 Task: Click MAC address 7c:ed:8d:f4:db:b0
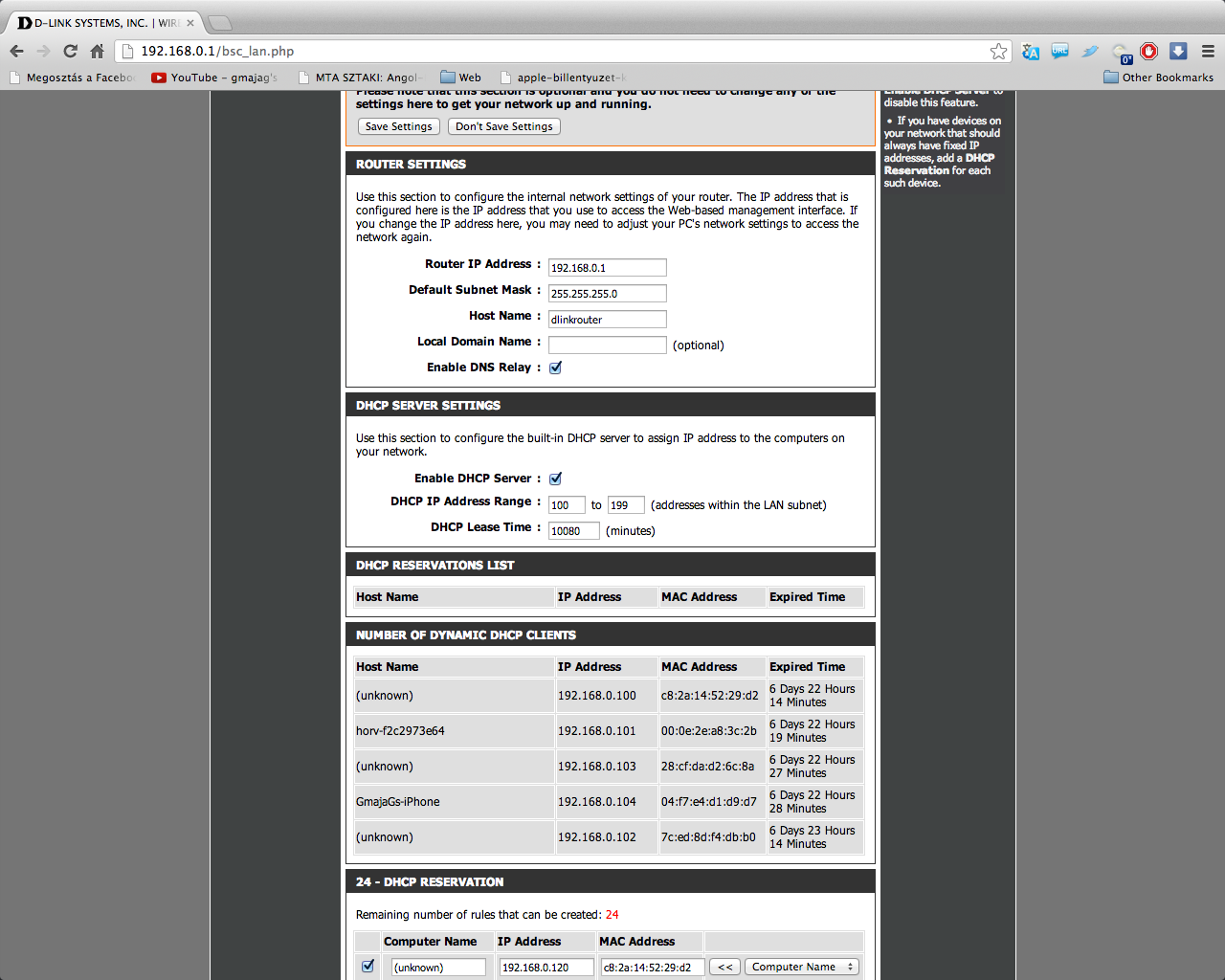point(708,837)
